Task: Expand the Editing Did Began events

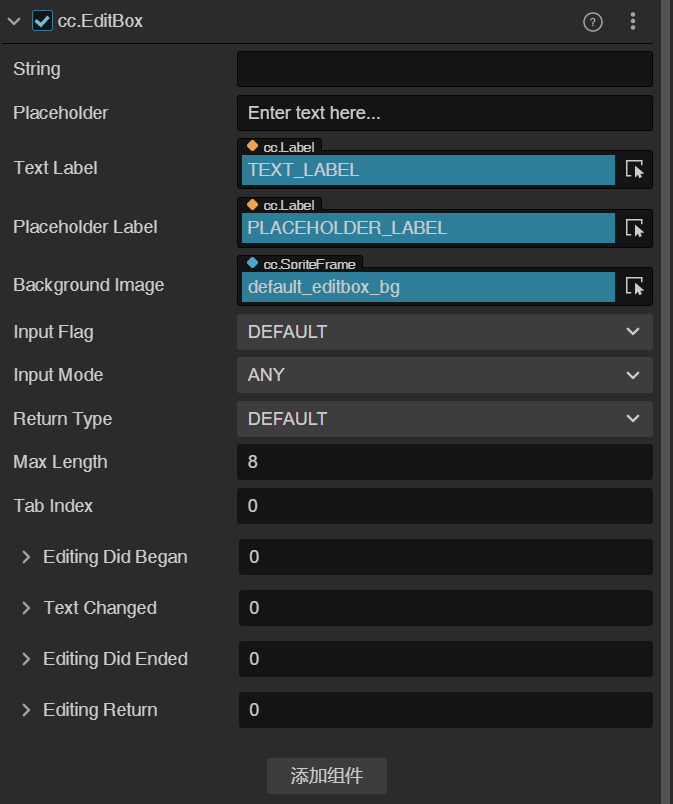Action: (x=26, y=557)
